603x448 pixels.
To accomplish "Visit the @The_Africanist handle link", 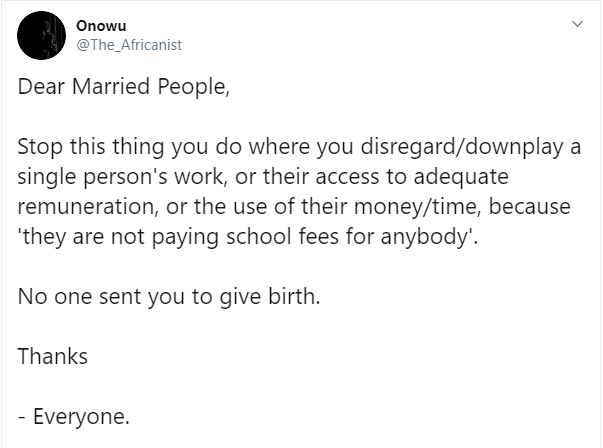I will coord(129,45).
